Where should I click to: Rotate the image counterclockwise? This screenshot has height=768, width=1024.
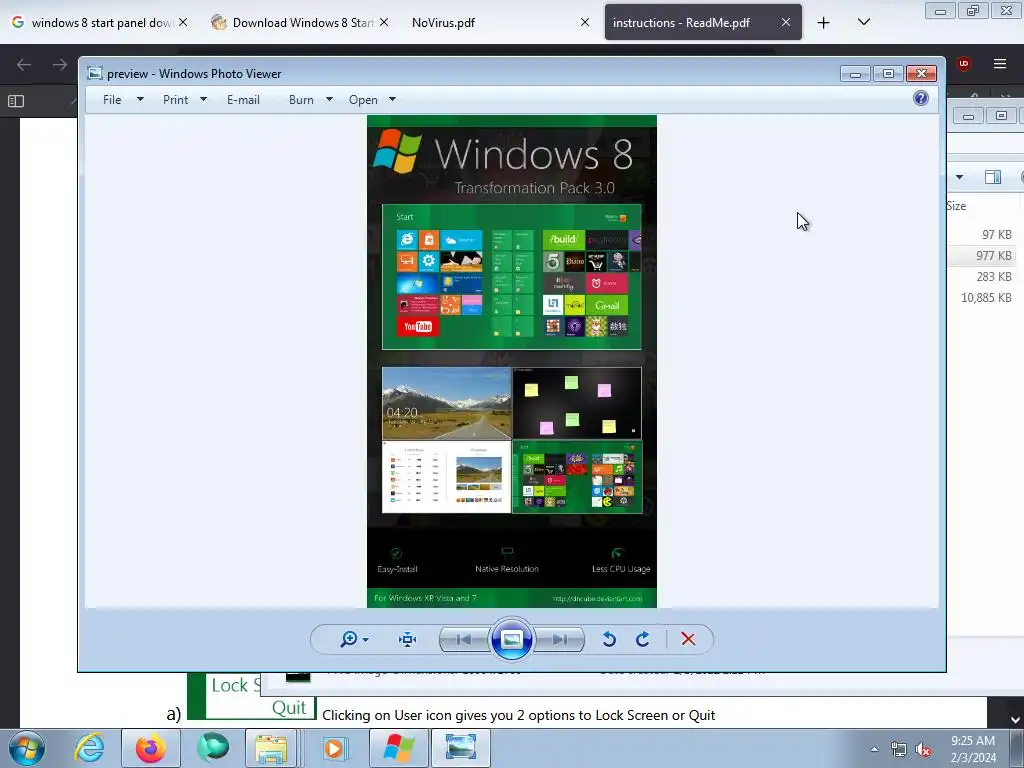click(609, 639)
